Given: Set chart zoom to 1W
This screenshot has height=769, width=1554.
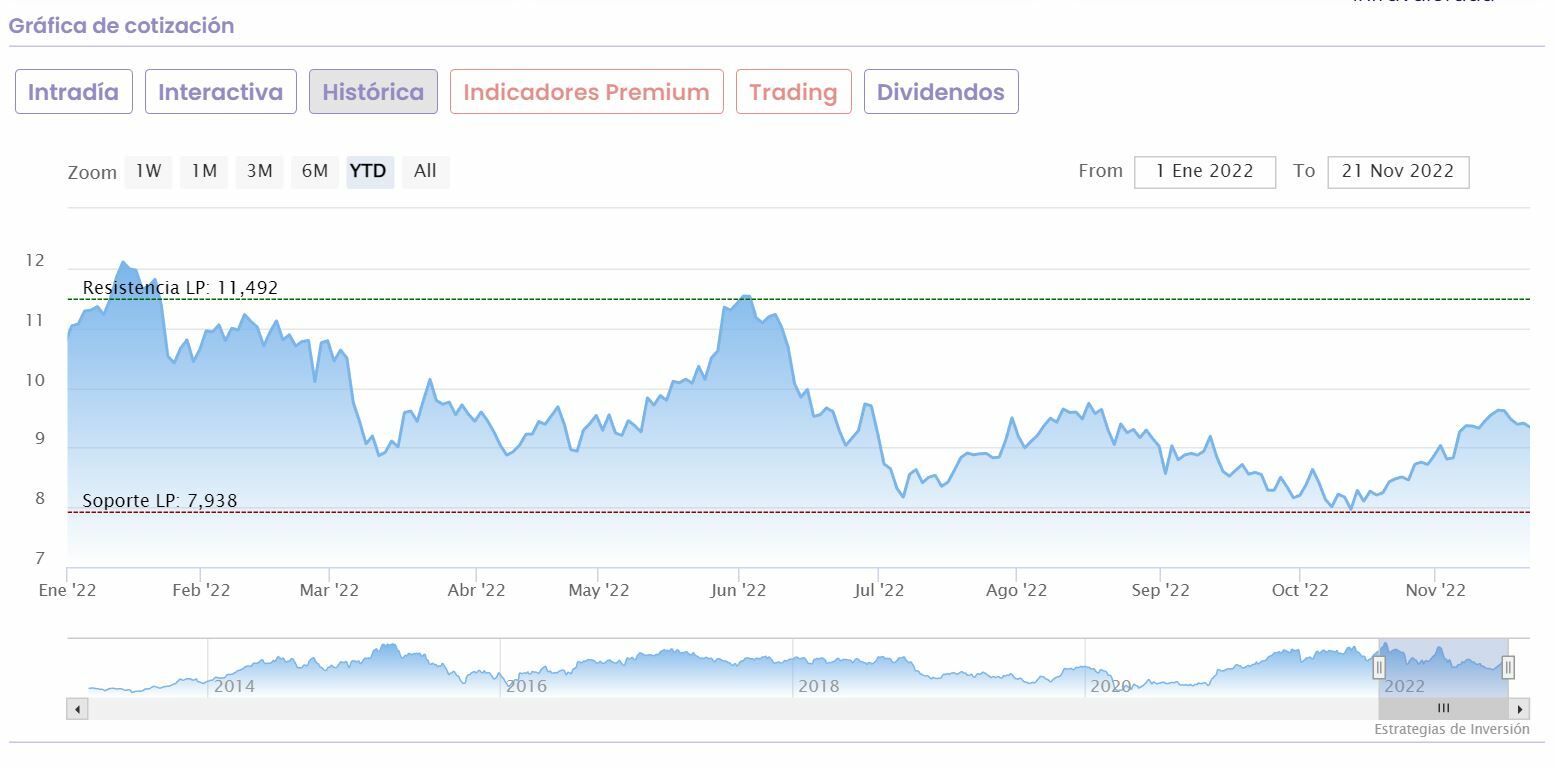Looking at the screenshot, I should point(148,171).
